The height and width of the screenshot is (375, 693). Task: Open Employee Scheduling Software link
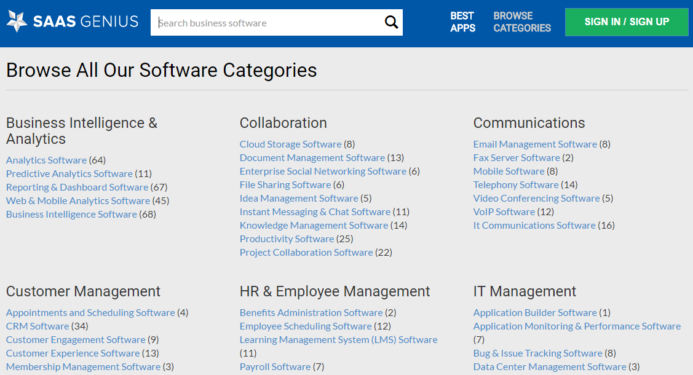pyautogui.click(x=306, y=326)
